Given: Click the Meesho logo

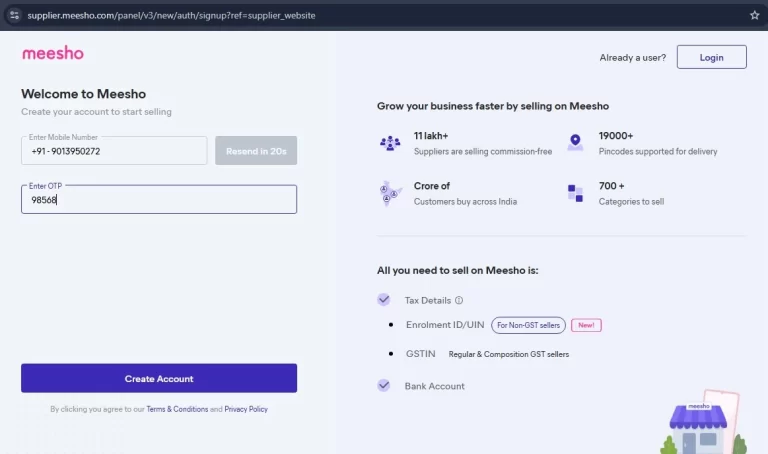Looking at the screenshot, I should click(53, 53).
